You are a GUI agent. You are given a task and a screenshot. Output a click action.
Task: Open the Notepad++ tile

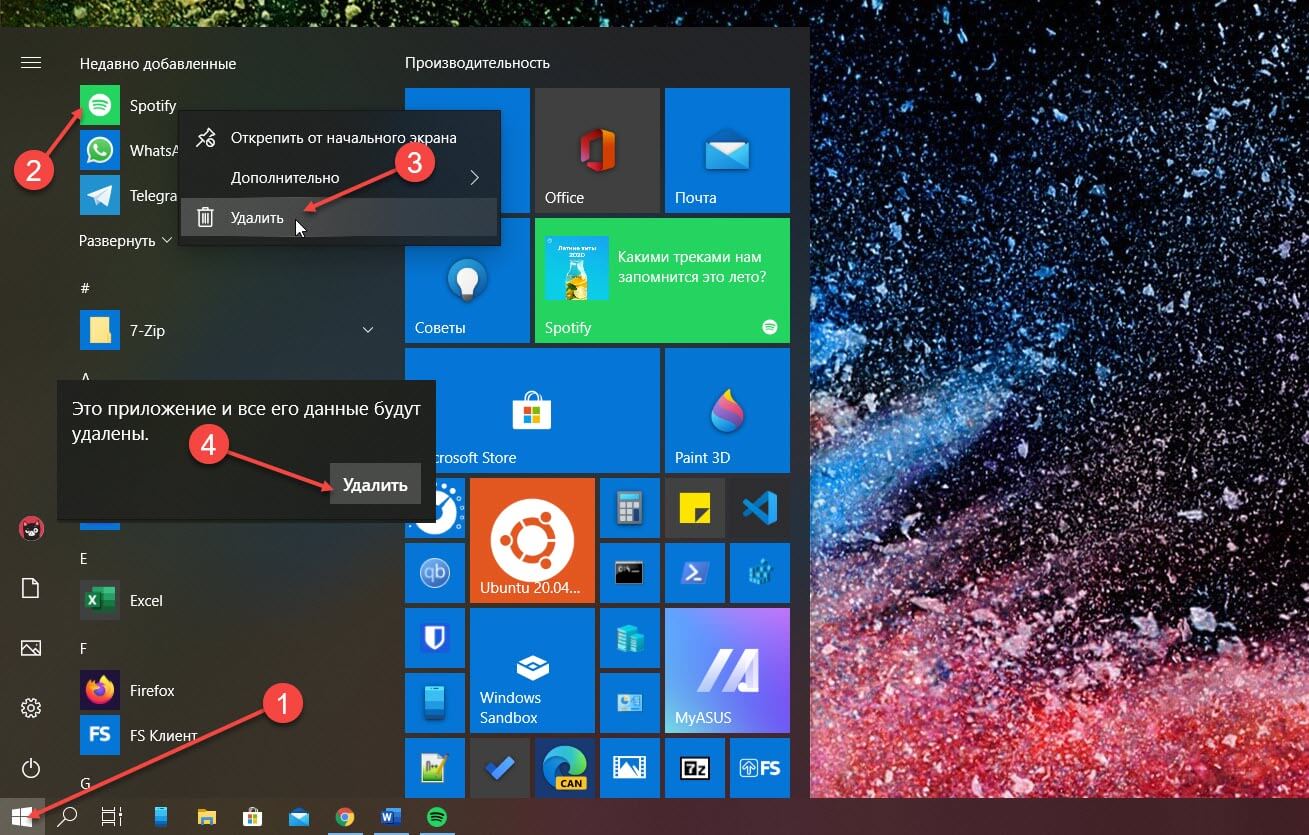435,768
